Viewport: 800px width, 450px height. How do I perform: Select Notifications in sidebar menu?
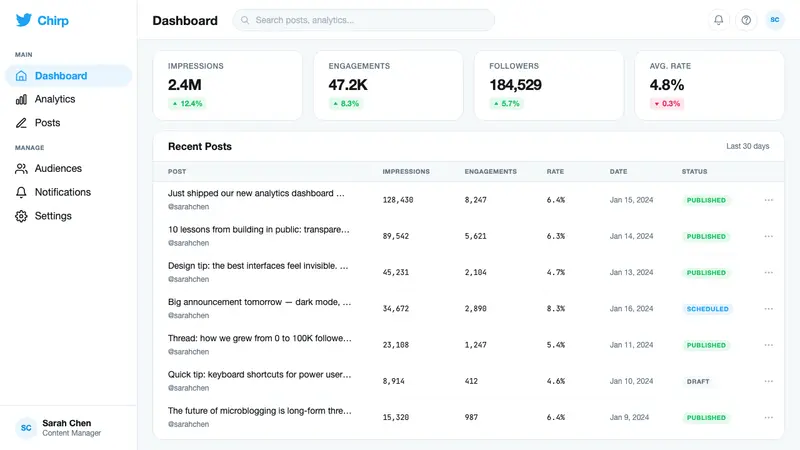click(68, 192)
